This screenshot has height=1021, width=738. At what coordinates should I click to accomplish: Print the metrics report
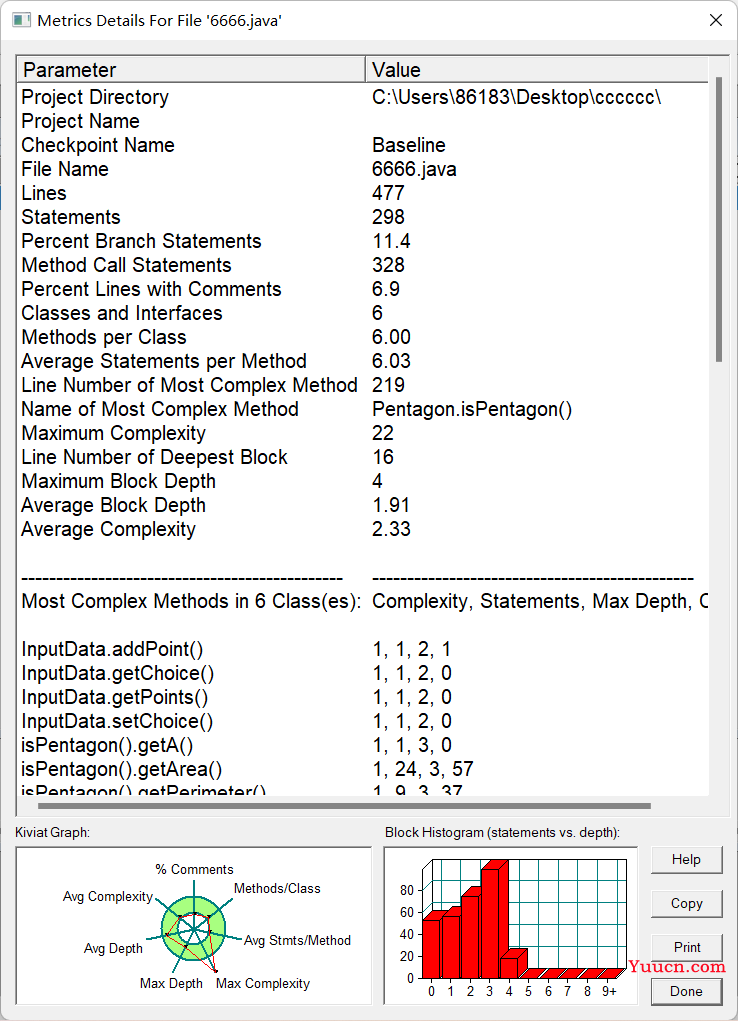click(x=687, y=947)
